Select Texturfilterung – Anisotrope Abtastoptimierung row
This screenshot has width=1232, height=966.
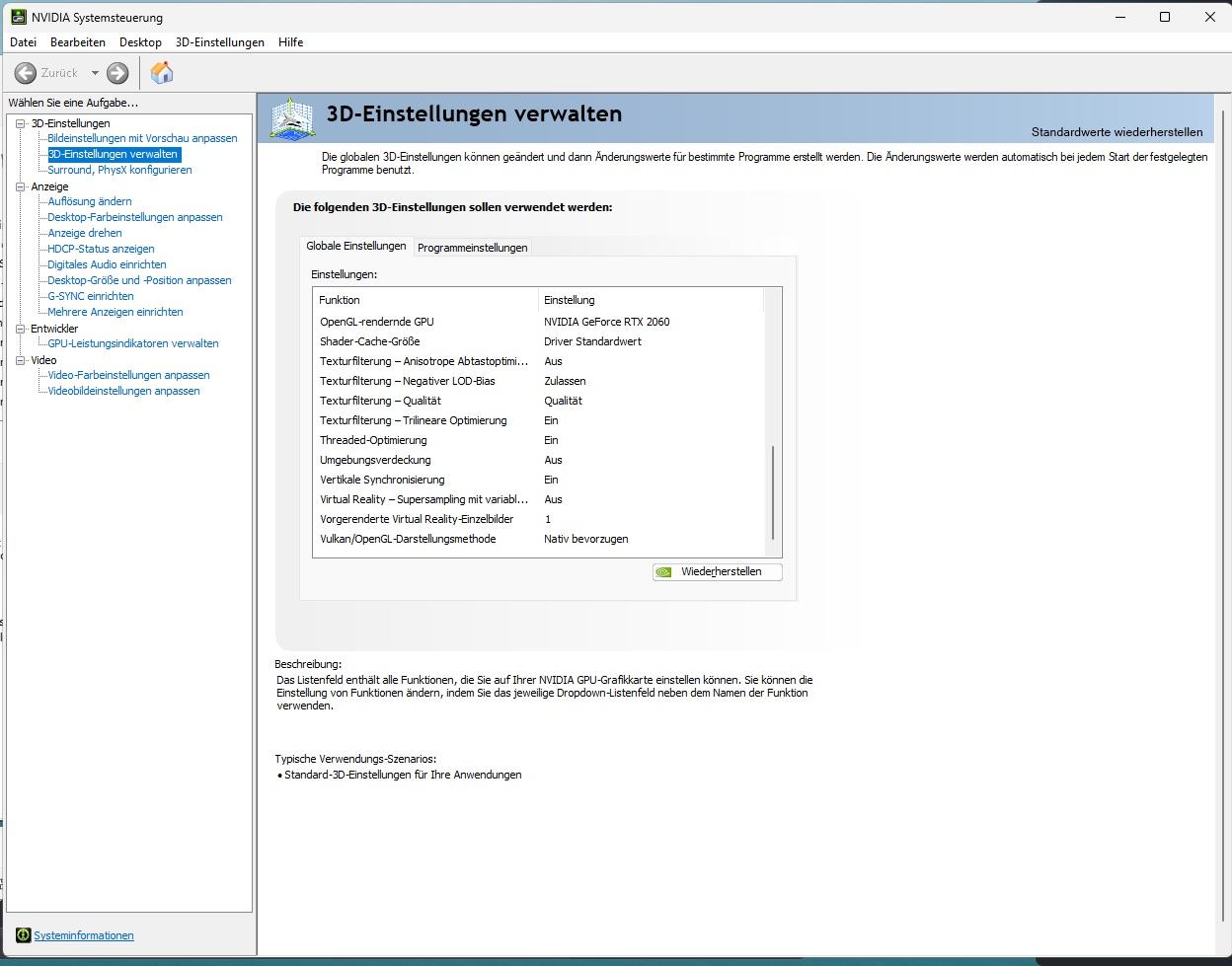pyautogui.click(x=539, y=361)
